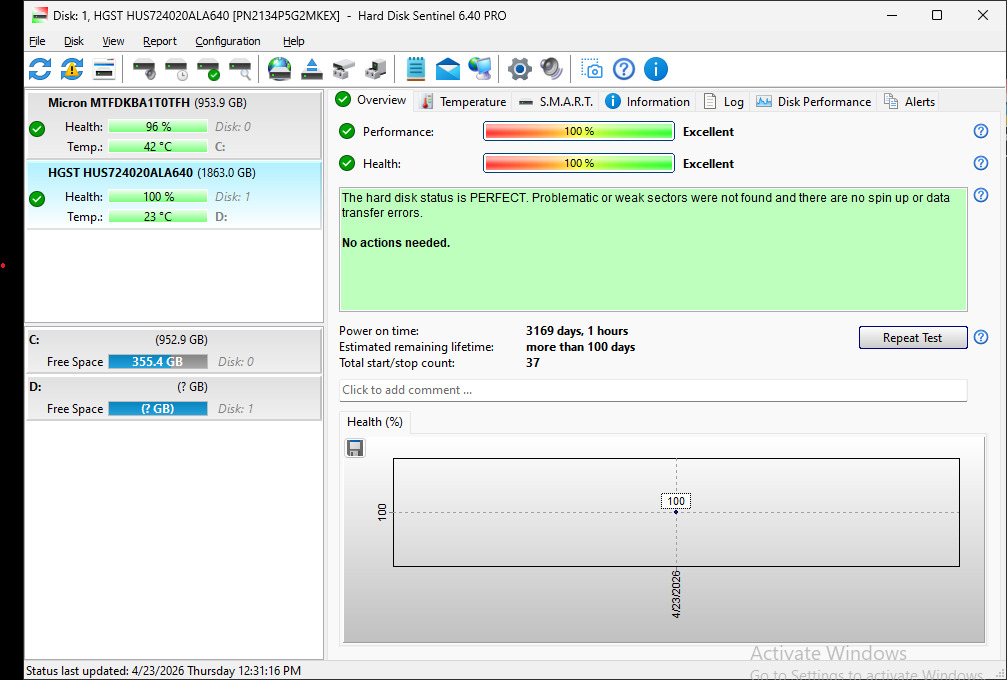Screen dimensions: 1007x680
Task: Click the second open-drawer cabinet toolbar icon
Action: point(376,69)
